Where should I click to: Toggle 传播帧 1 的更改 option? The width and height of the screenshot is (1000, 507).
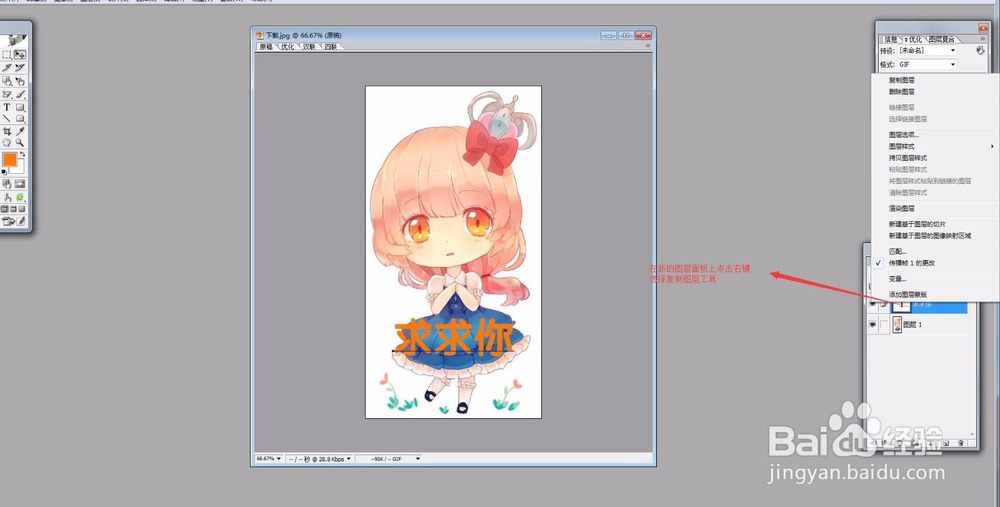click(911, 263)
